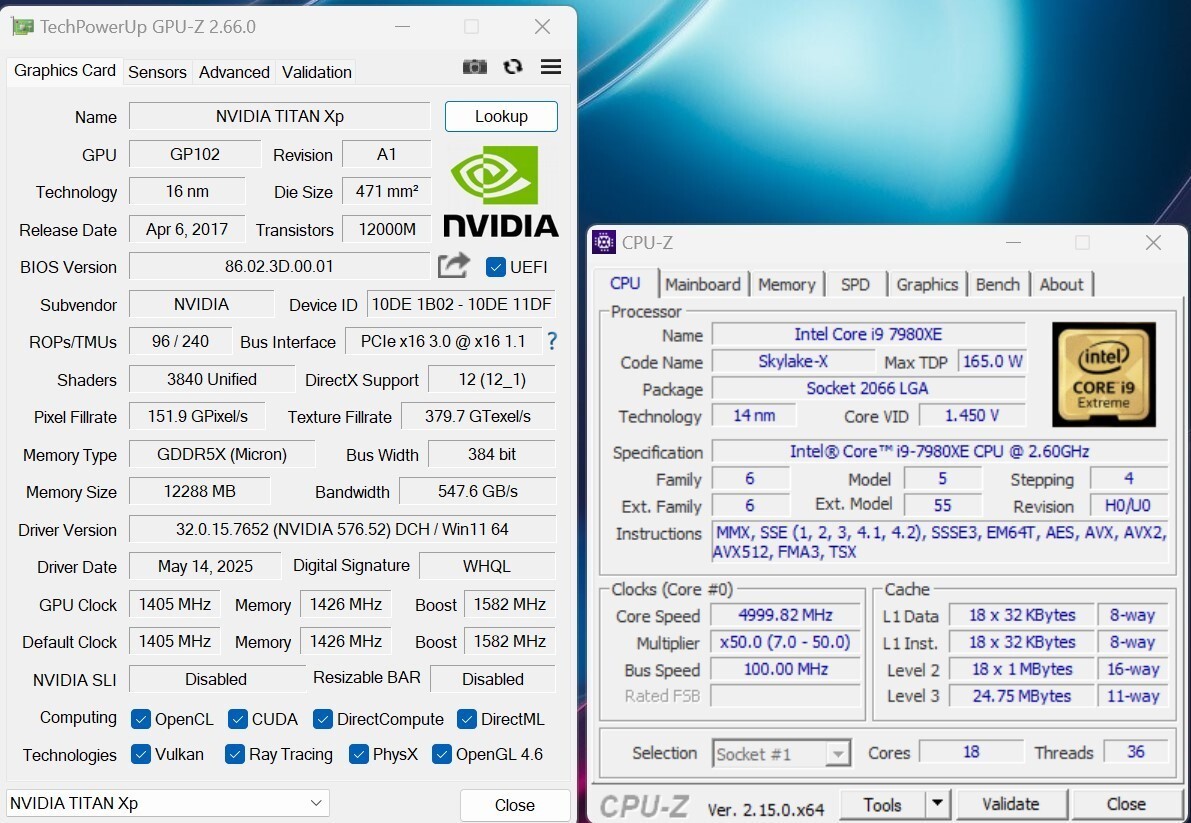Click the GPU-Z refresh icon

513,67
